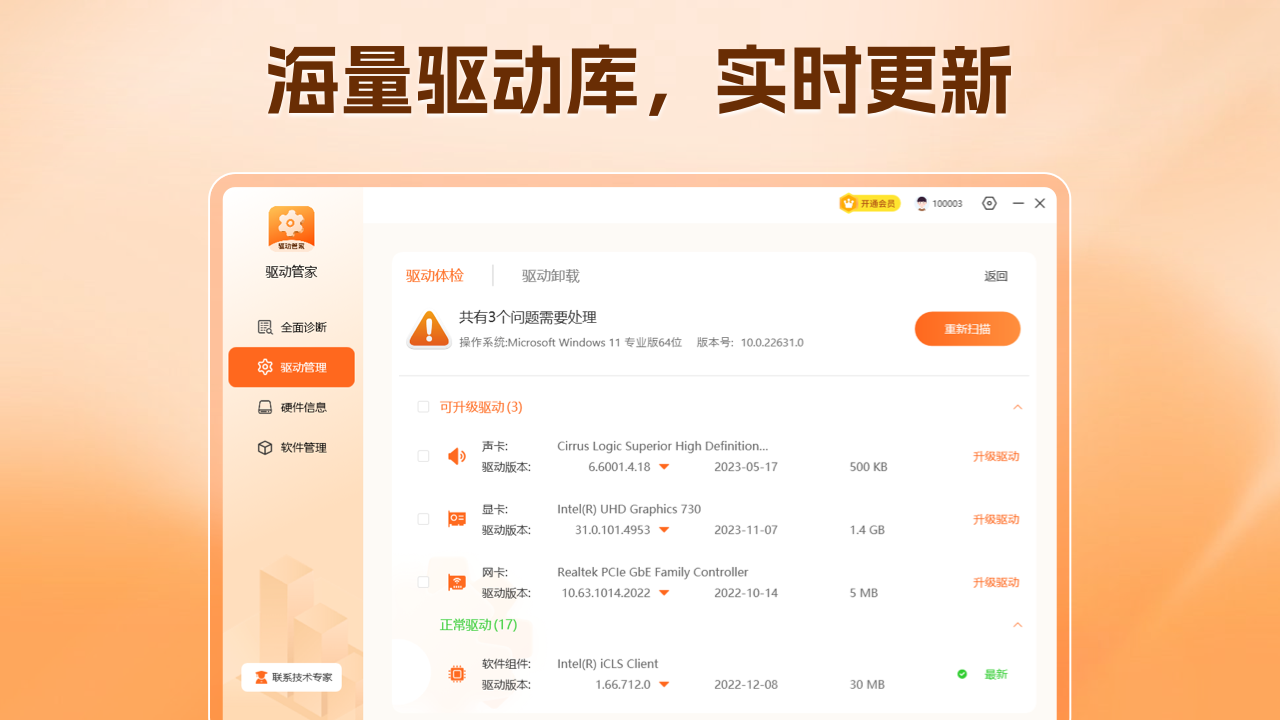Open the settings gear icon
Screen dimensions: 1280x720
pos(989,203)
